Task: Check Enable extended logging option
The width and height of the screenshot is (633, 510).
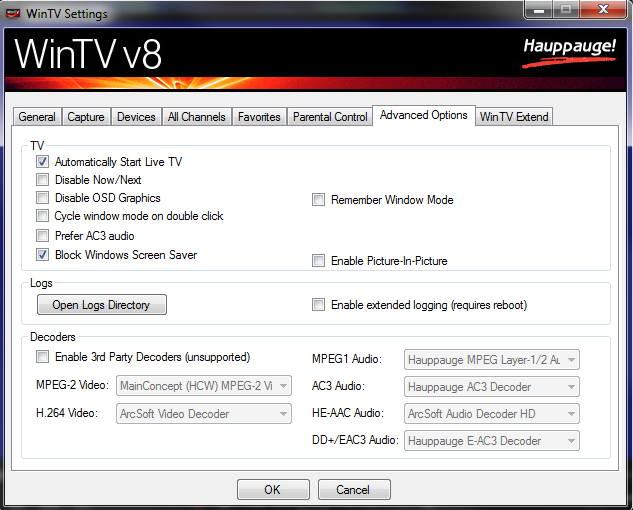Action: [x=318, y=304]
